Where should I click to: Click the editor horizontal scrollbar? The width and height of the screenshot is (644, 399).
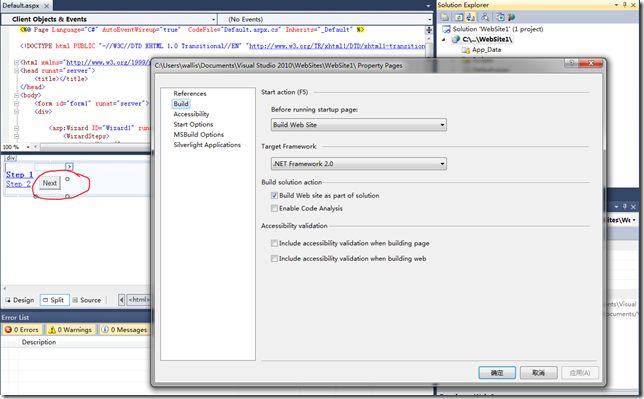pyautogui.click(x=94, y=147)
